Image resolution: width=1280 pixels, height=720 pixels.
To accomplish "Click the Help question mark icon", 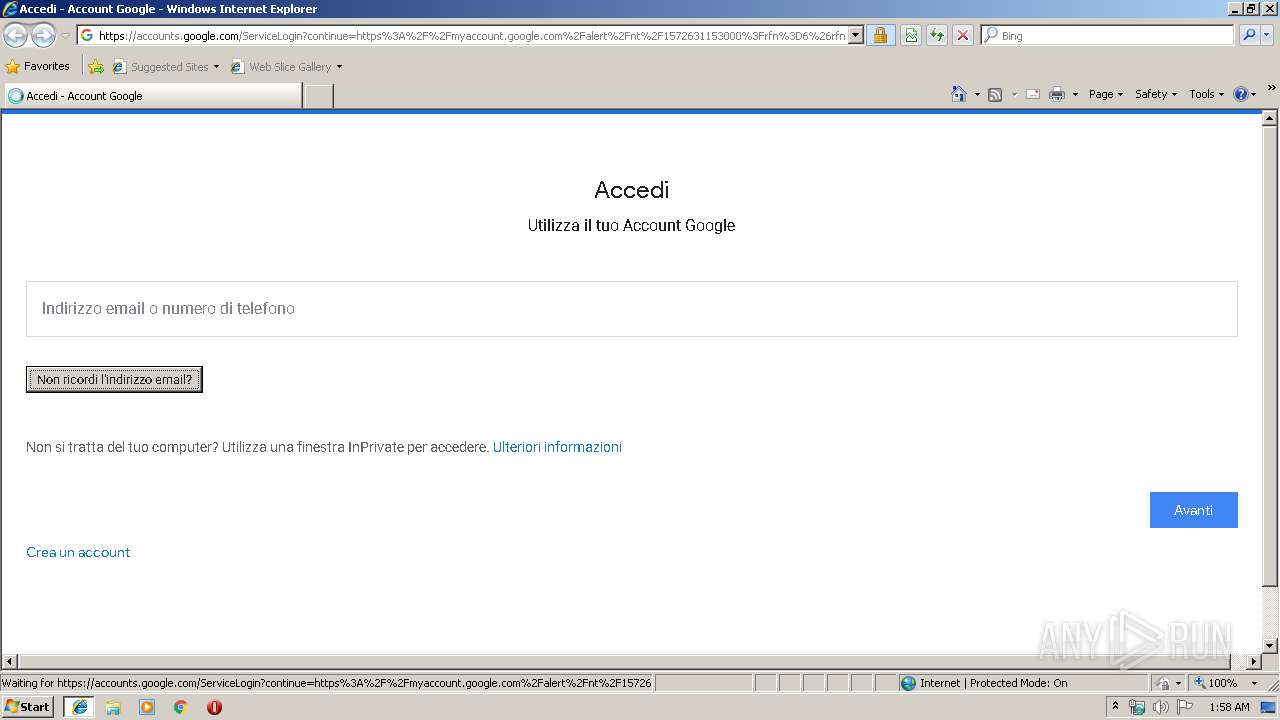I will coord(1241,94).
